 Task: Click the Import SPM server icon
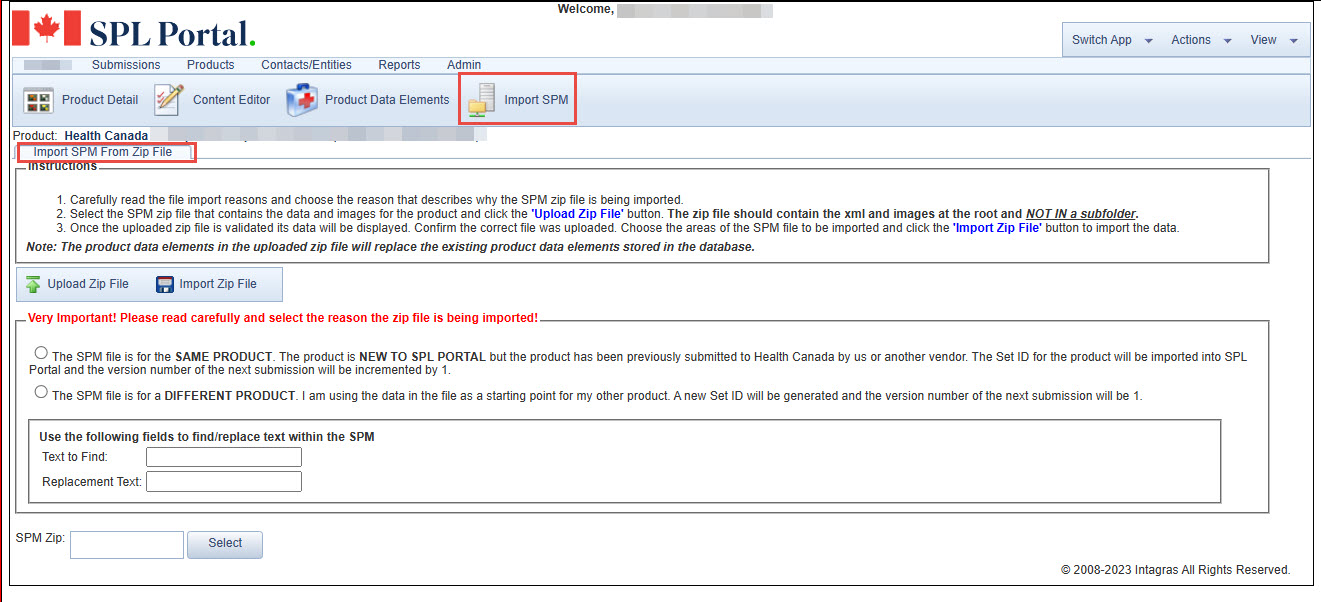[481, 100]
